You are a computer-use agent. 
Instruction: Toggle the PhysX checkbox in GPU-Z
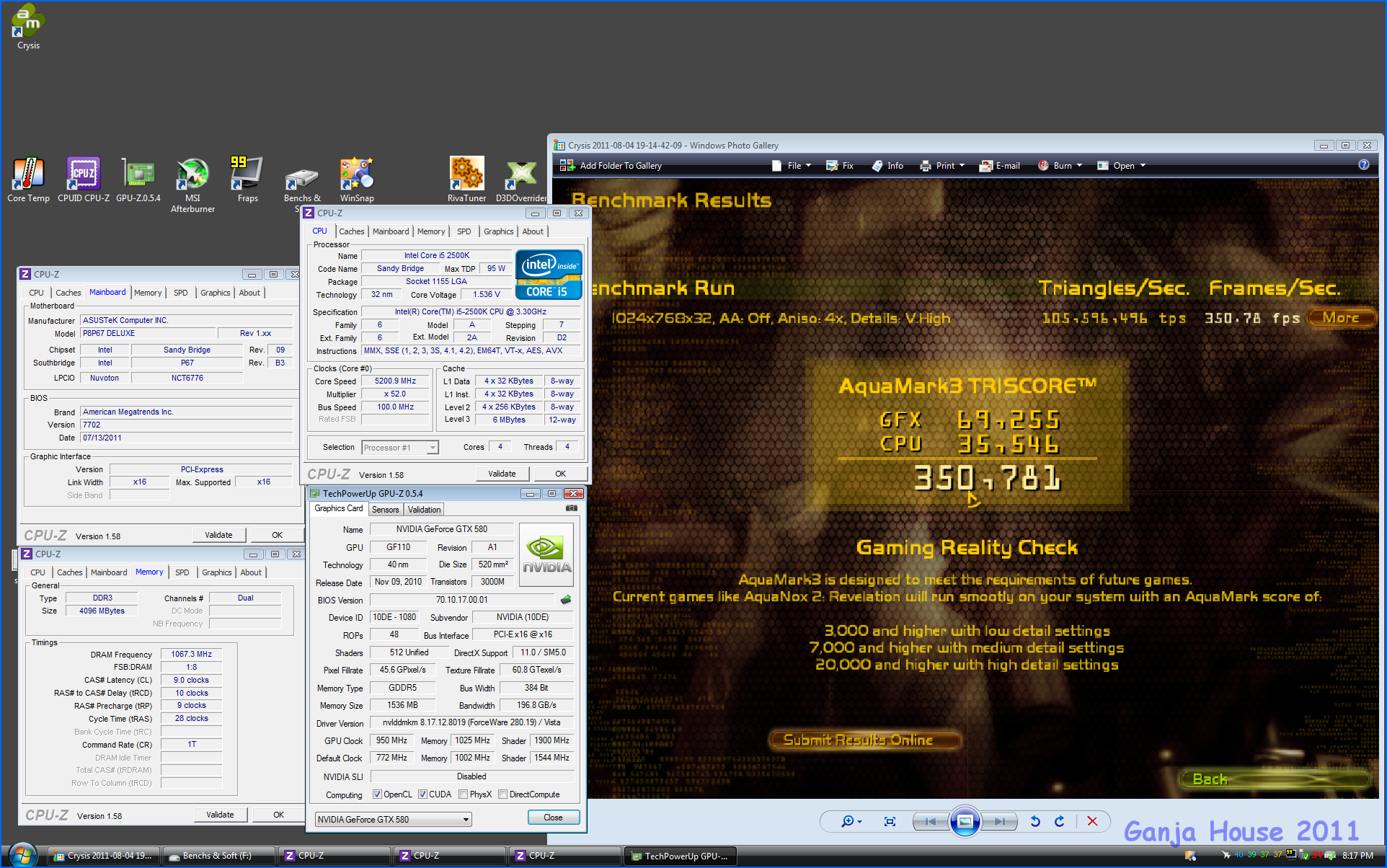[x=463, y=794]
